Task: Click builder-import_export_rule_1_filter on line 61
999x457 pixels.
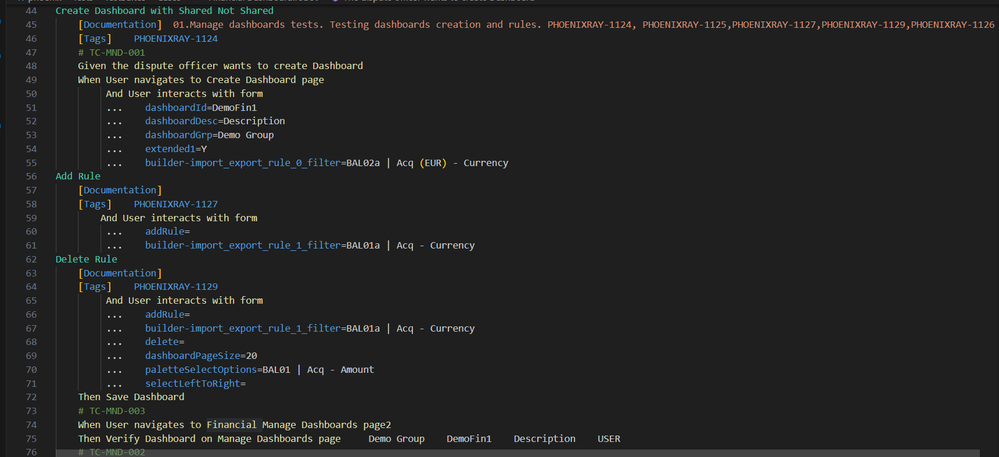Action: click(x=243, y=245)
